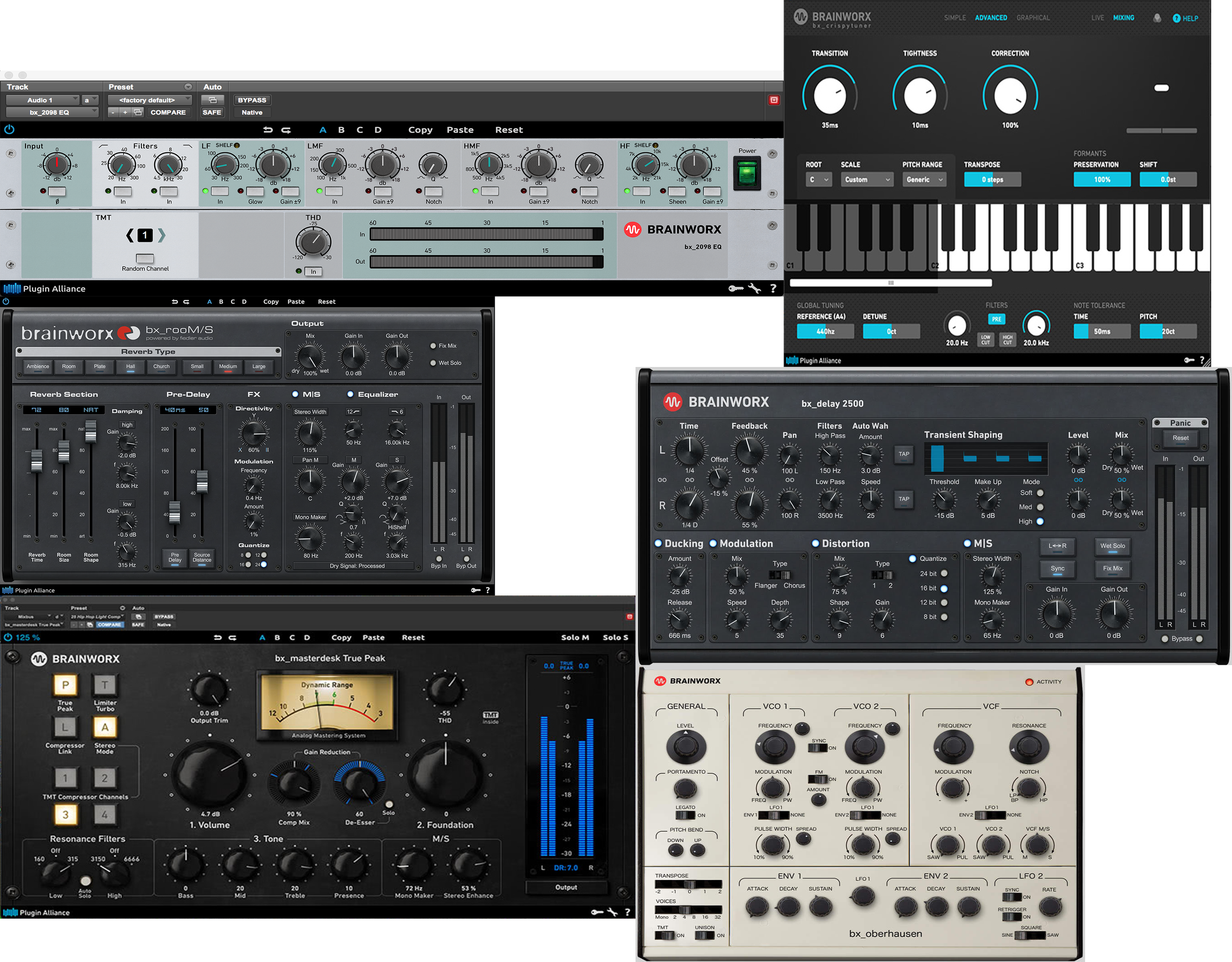Screen dimensions: 1232x962
Task: Toggle VCO Sync ON switch in bx_oberhausen
Action: tap(818, 748)
